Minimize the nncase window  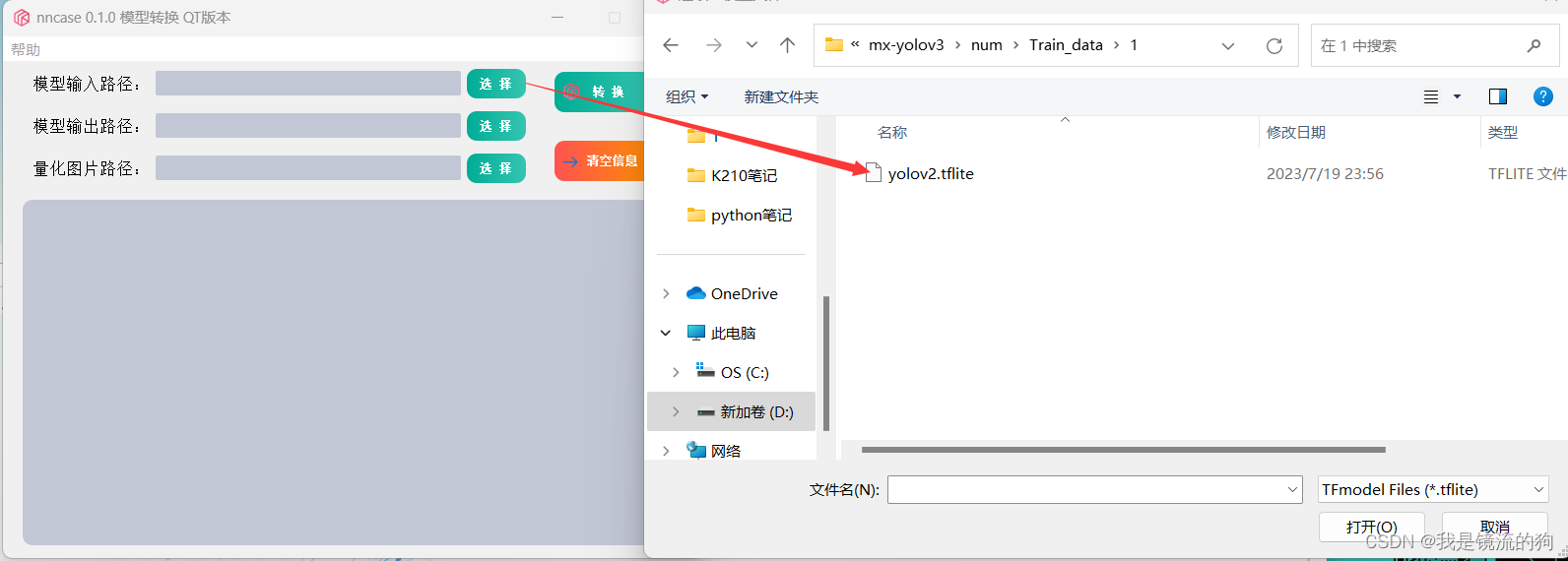click(557, 18)
